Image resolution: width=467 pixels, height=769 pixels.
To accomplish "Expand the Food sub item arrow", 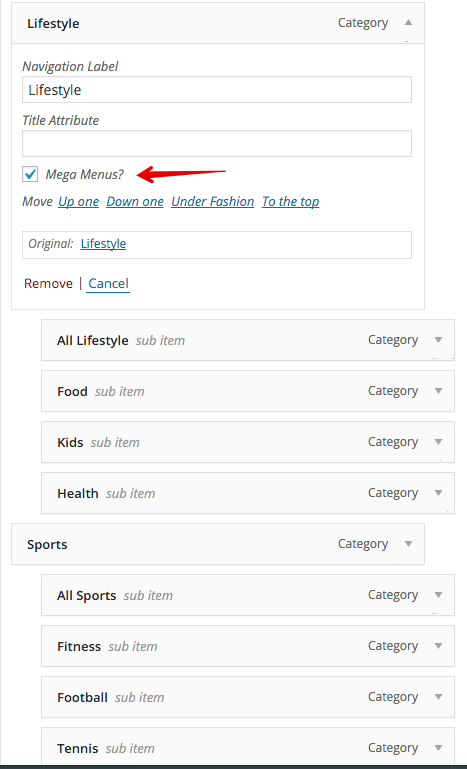I will click(x=439, y=391).
